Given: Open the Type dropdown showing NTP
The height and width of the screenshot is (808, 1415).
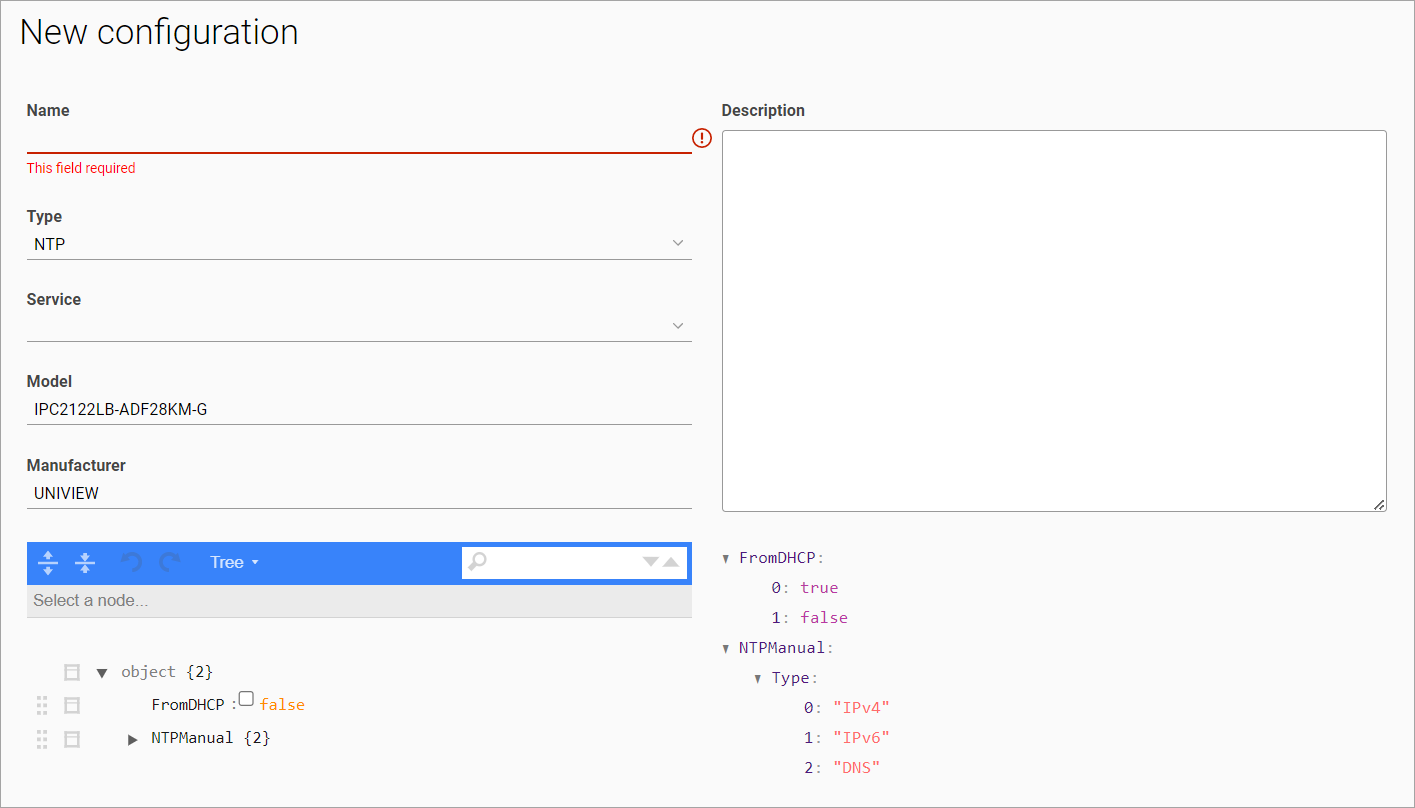Looking at the screenshot, I should click(x=358, y=244).
